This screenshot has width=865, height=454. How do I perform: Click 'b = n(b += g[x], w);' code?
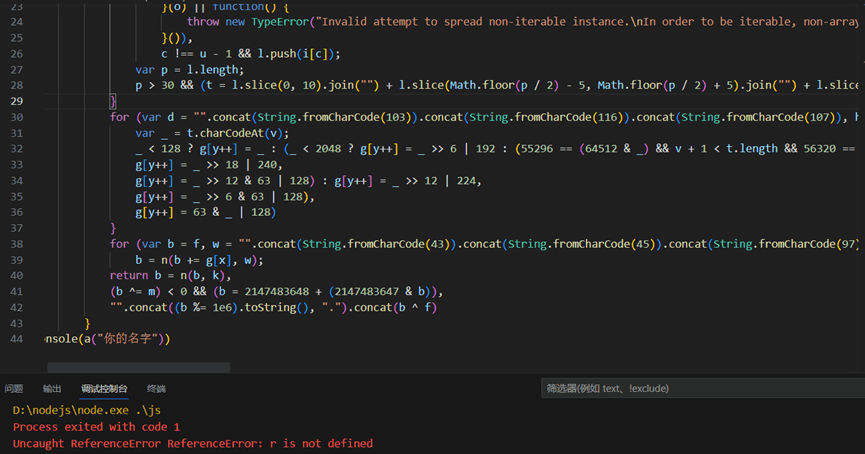pyautogui.click(x=199, y=260)
